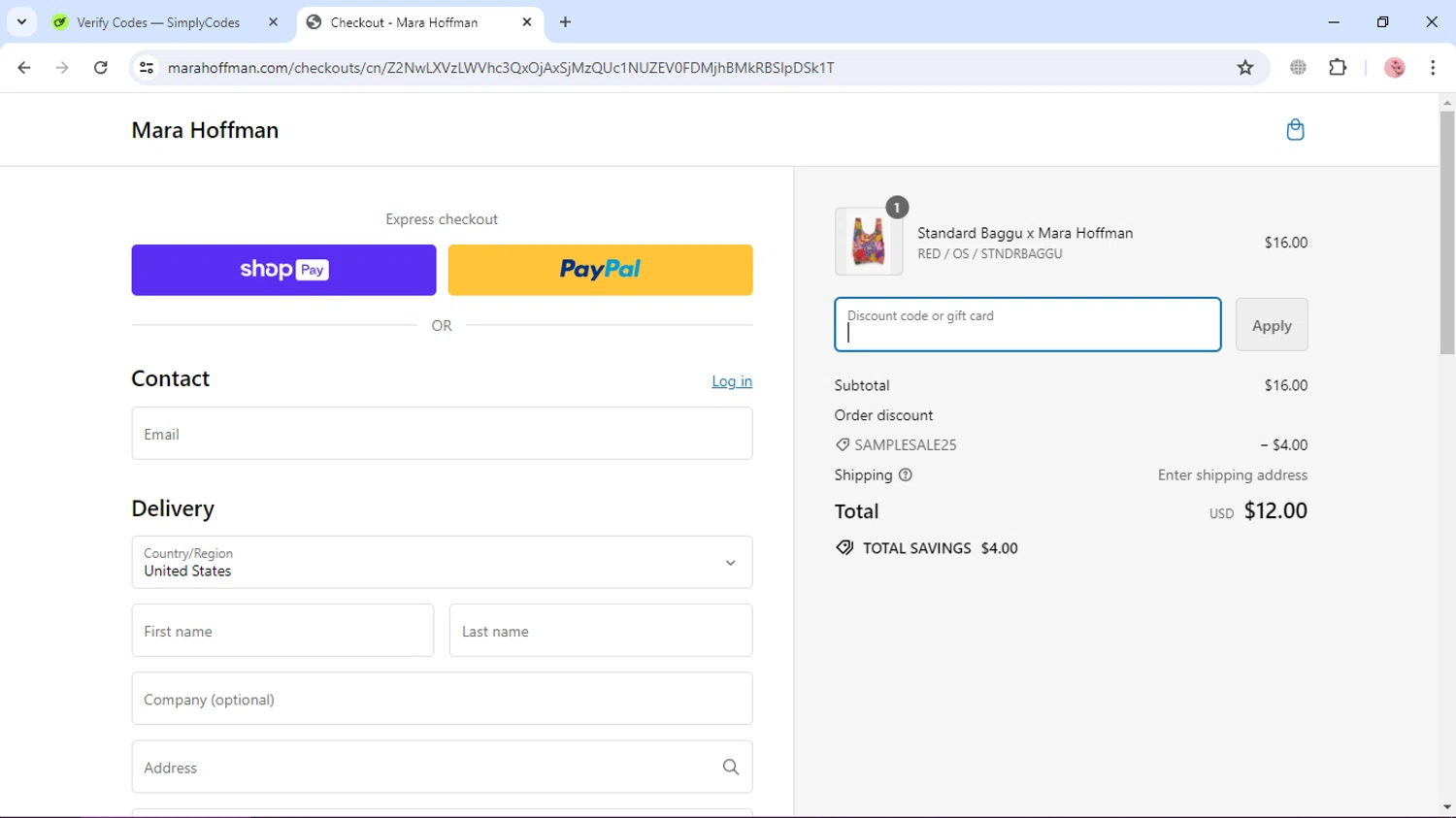Click the browser forward arrow

click(x=62, y=68)
